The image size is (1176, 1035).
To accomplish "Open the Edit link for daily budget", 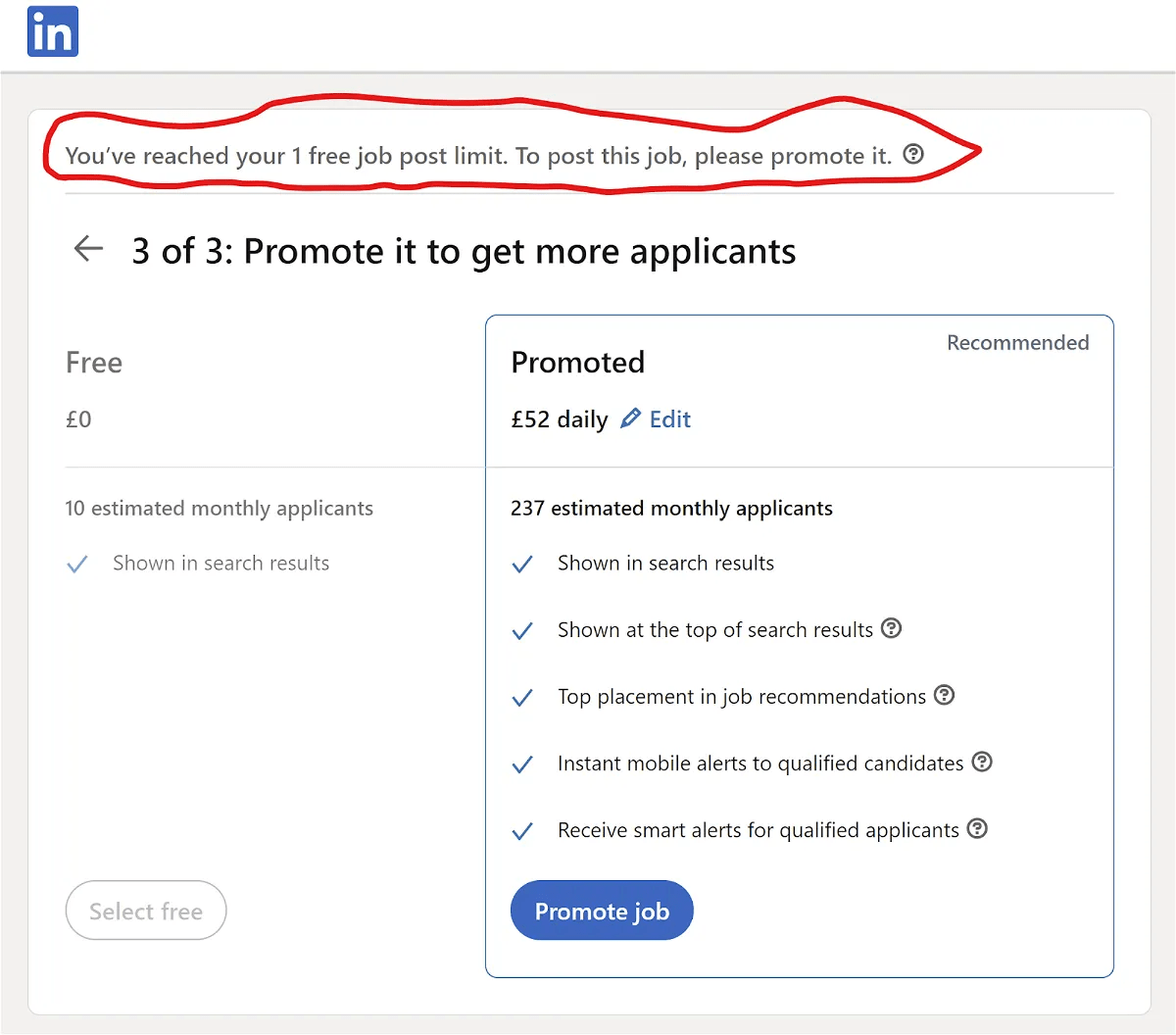I will 670,419.
